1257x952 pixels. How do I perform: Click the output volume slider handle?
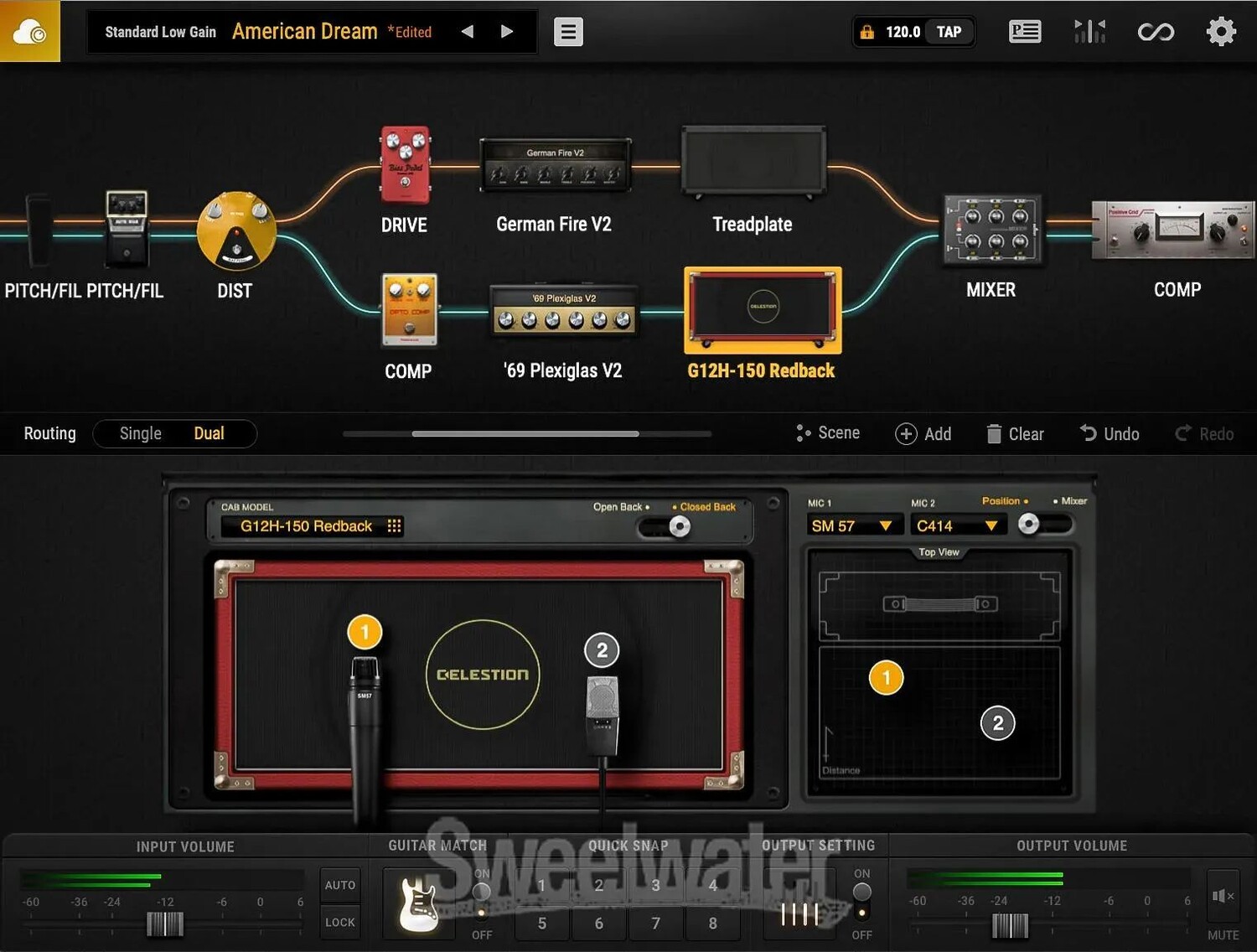coord(1010,925)
